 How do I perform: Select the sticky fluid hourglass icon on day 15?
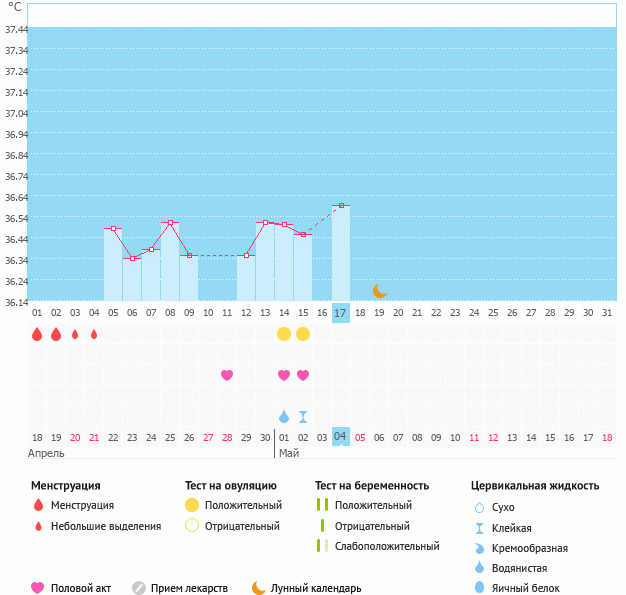(x=303, y=416)
